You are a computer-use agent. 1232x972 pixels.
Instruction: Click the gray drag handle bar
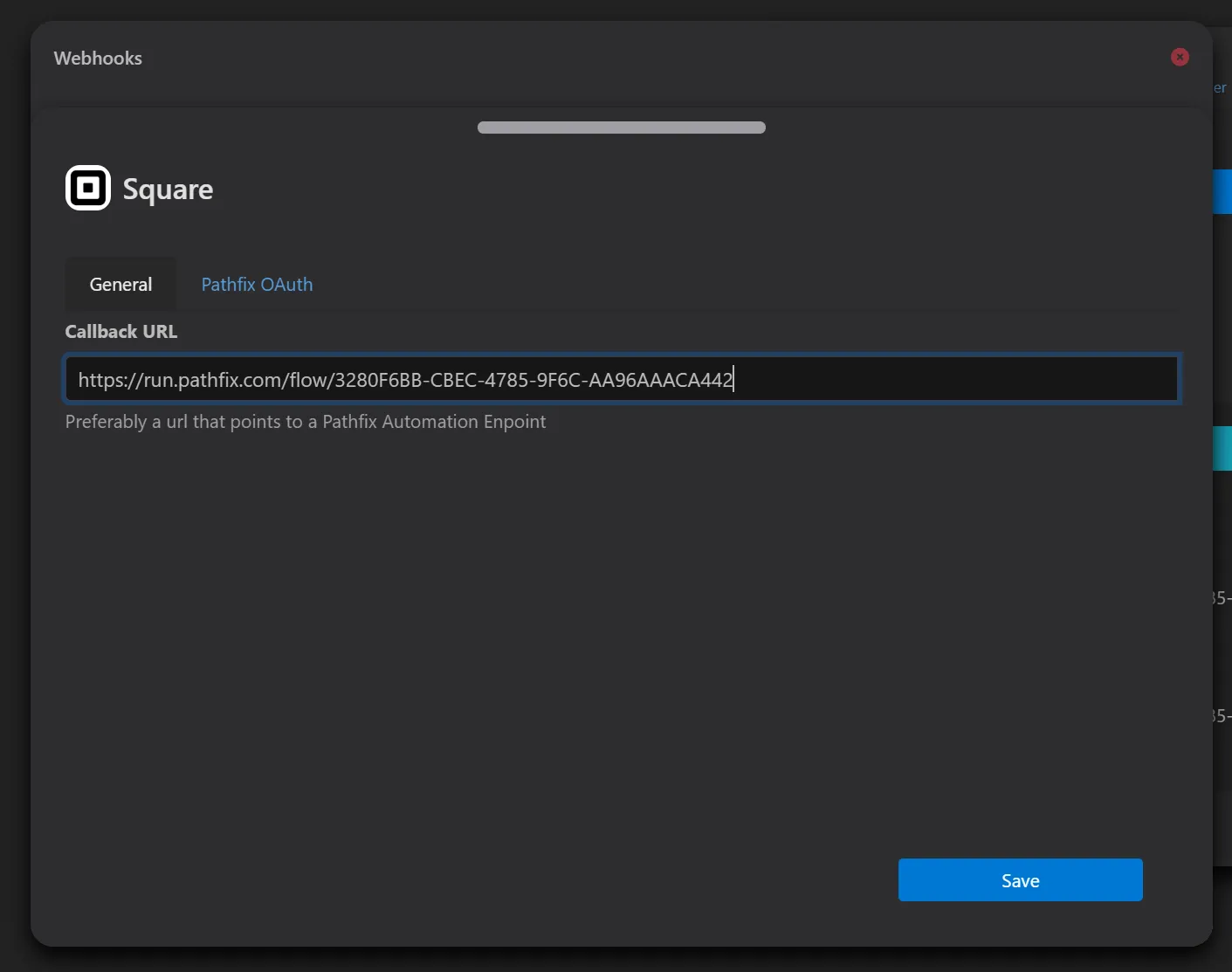pyautogui.click(x=622, y=128)
